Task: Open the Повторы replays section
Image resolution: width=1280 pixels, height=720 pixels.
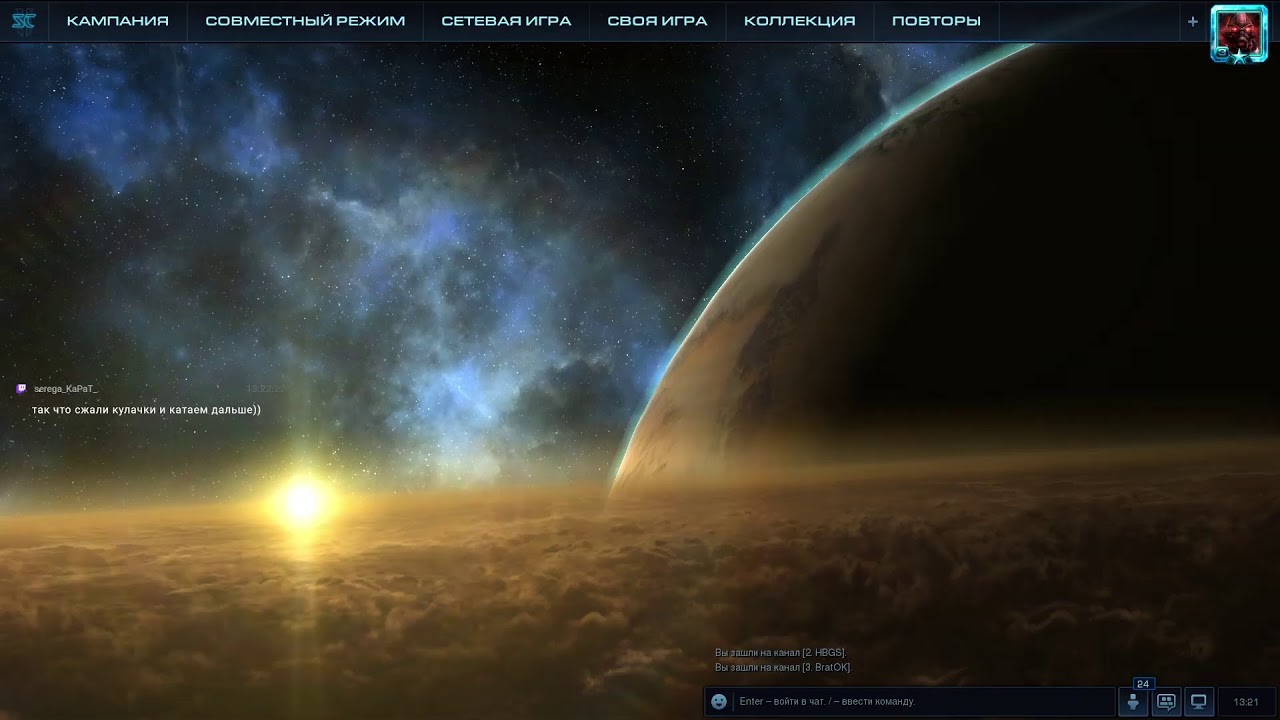Action: (x=936, y=21)
